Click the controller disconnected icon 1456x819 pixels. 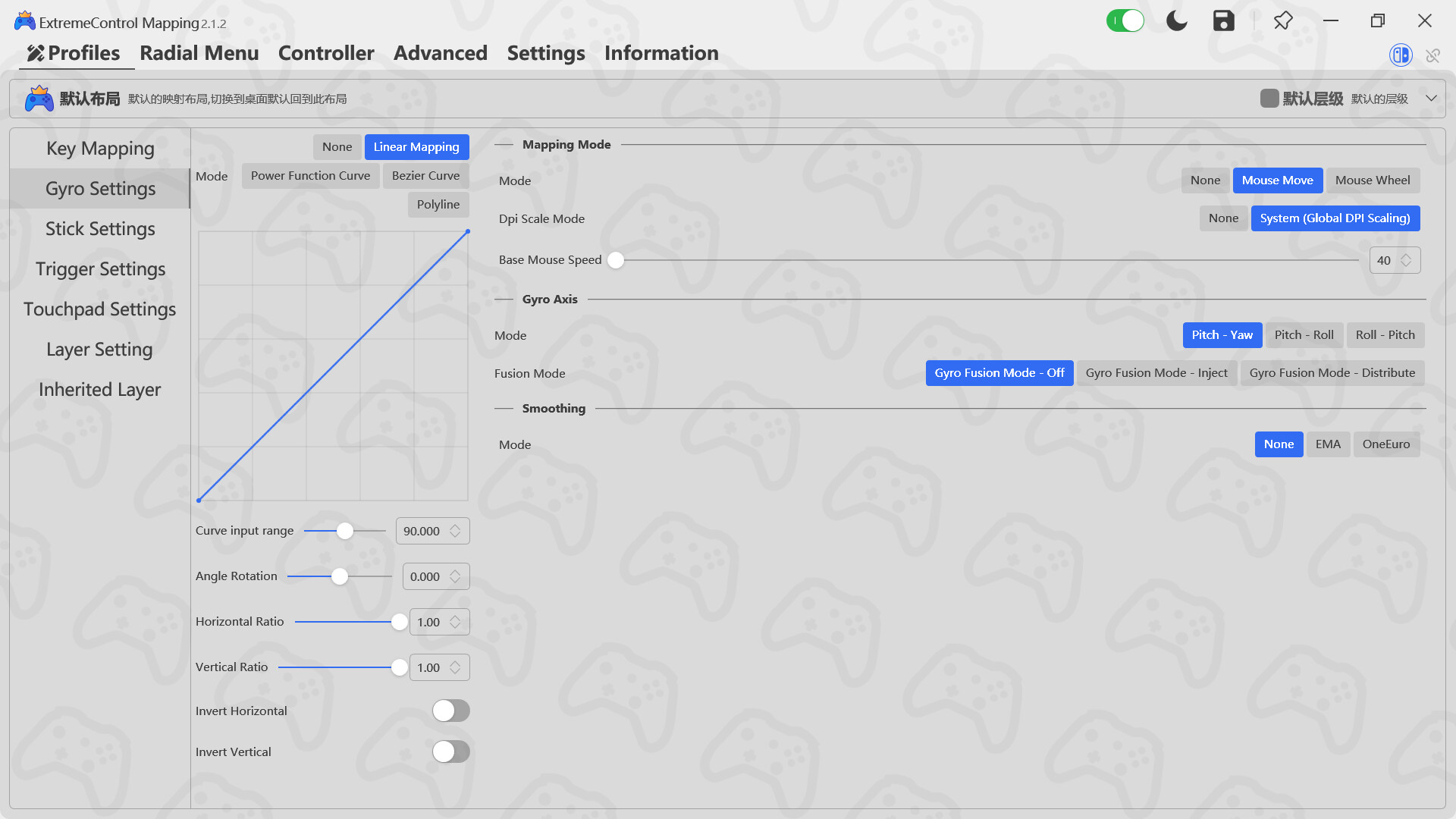click(x=1433, y=55)
